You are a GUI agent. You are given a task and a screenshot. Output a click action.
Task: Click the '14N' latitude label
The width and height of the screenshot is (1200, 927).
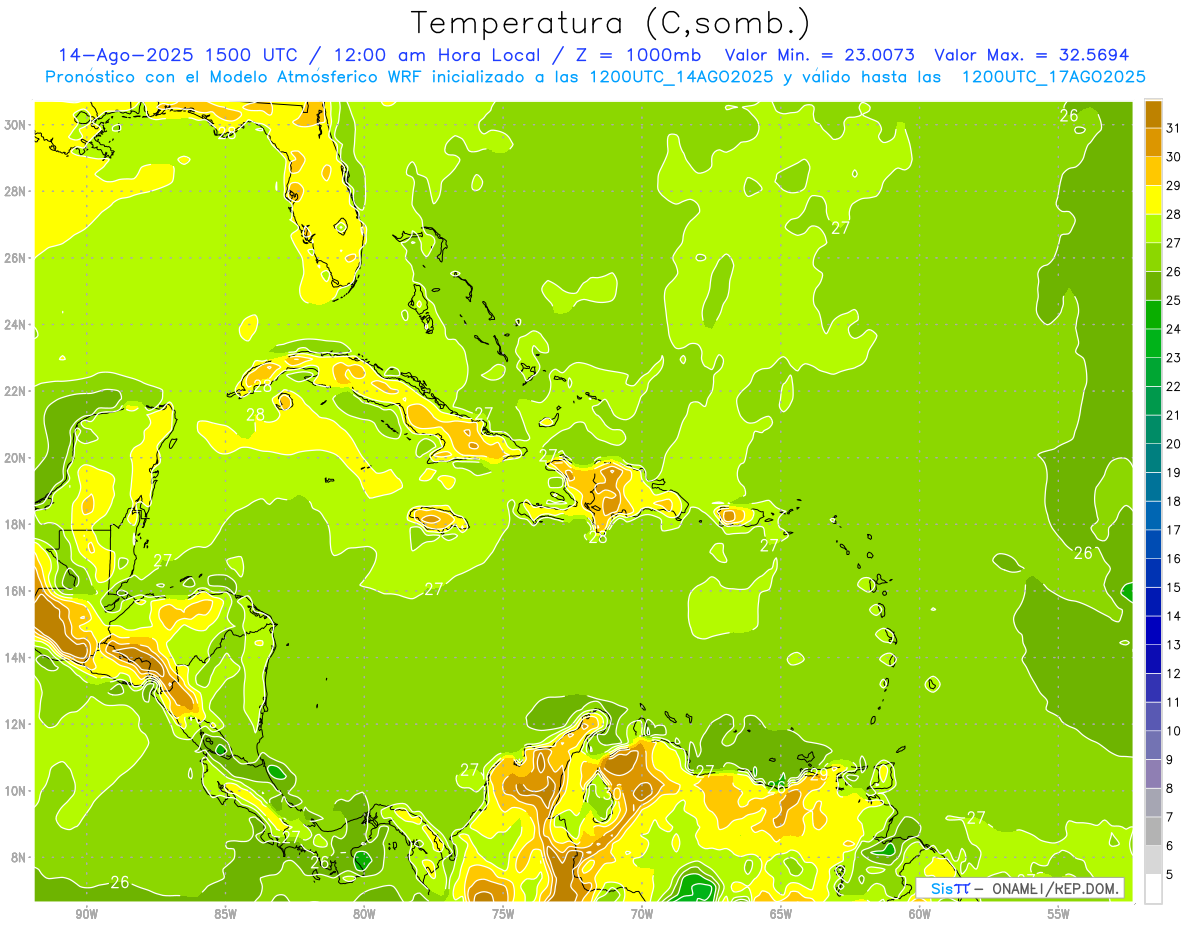[16, 658]
